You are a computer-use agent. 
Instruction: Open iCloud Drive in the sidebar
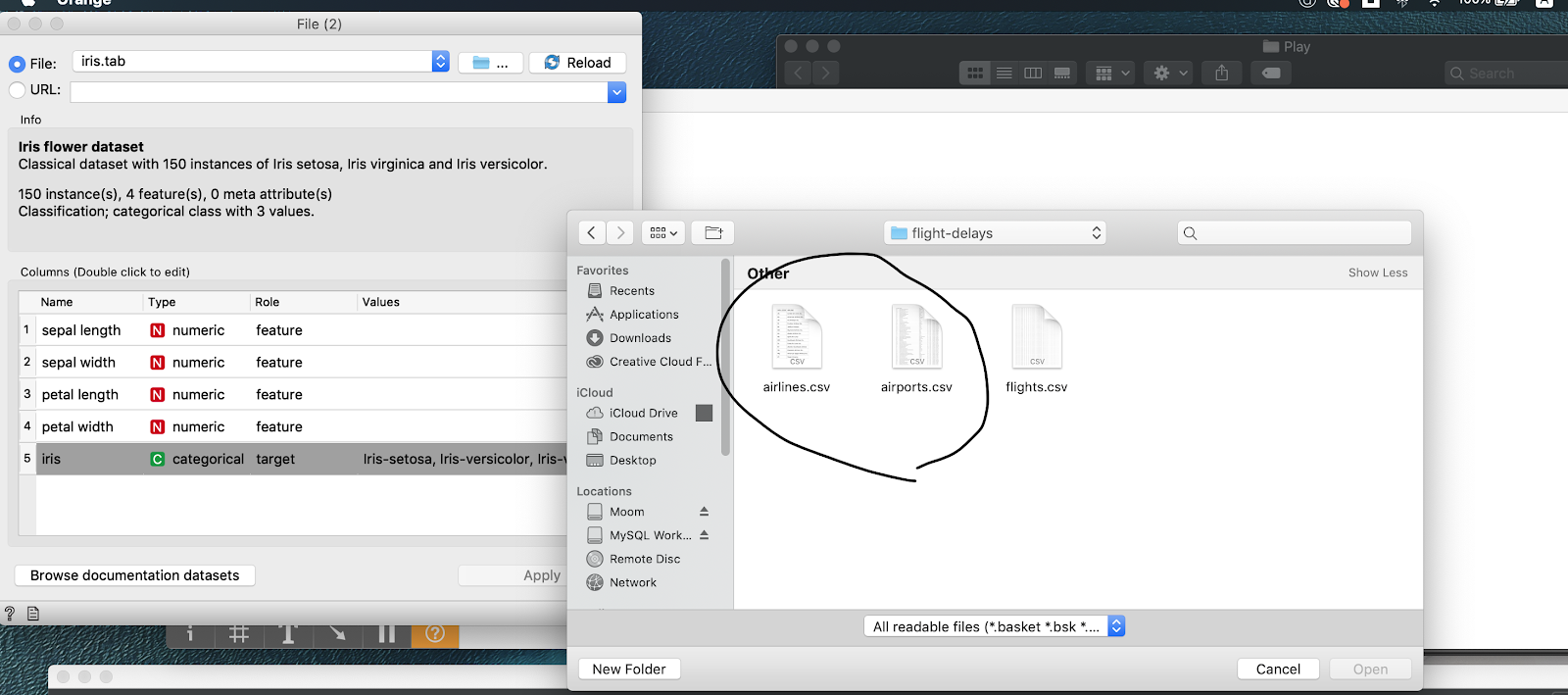(643, 414)
